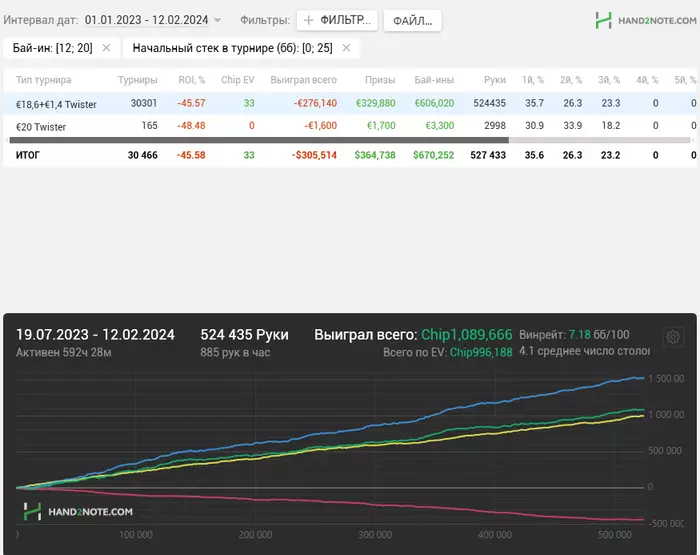
Task: Click the Бай-ин: [12; 20] filter chip
Action: tap(62, 48)
